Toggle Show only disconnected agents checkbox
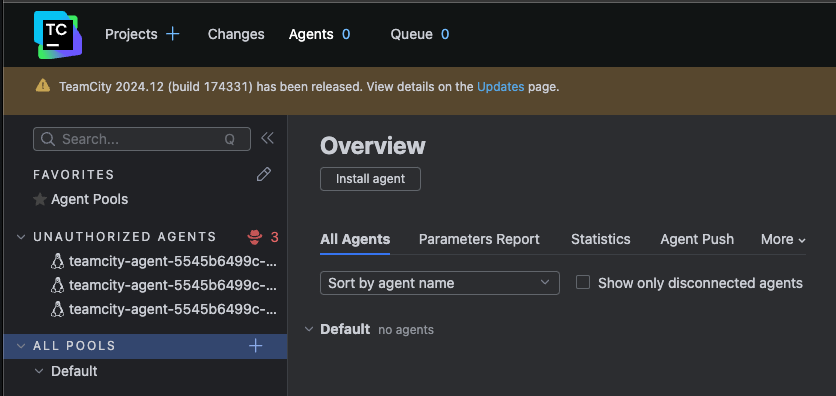836x396 pixels. [583, 282]
